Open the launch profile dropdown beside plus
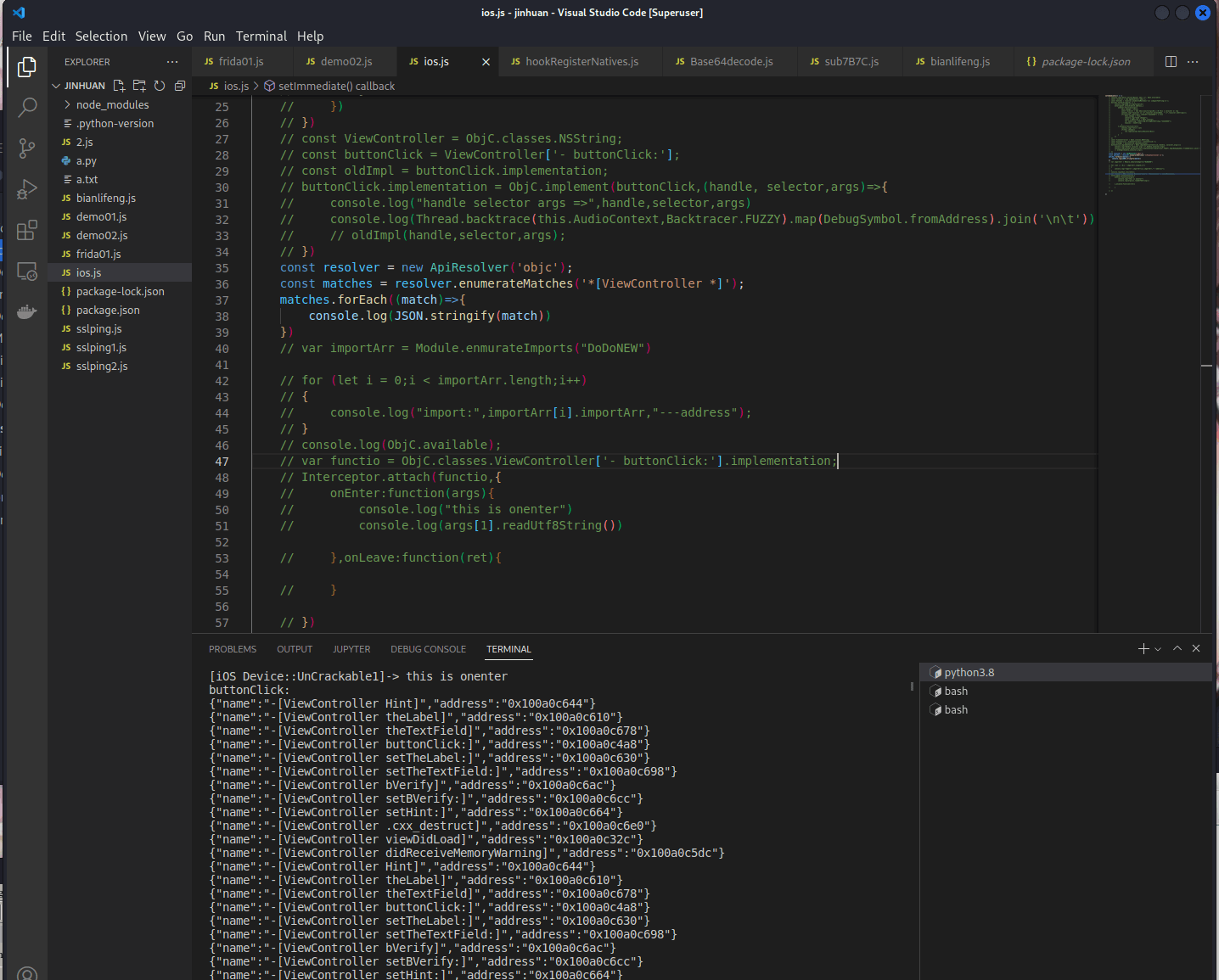Screen dimensions: 1219x980 [1158, 649]
